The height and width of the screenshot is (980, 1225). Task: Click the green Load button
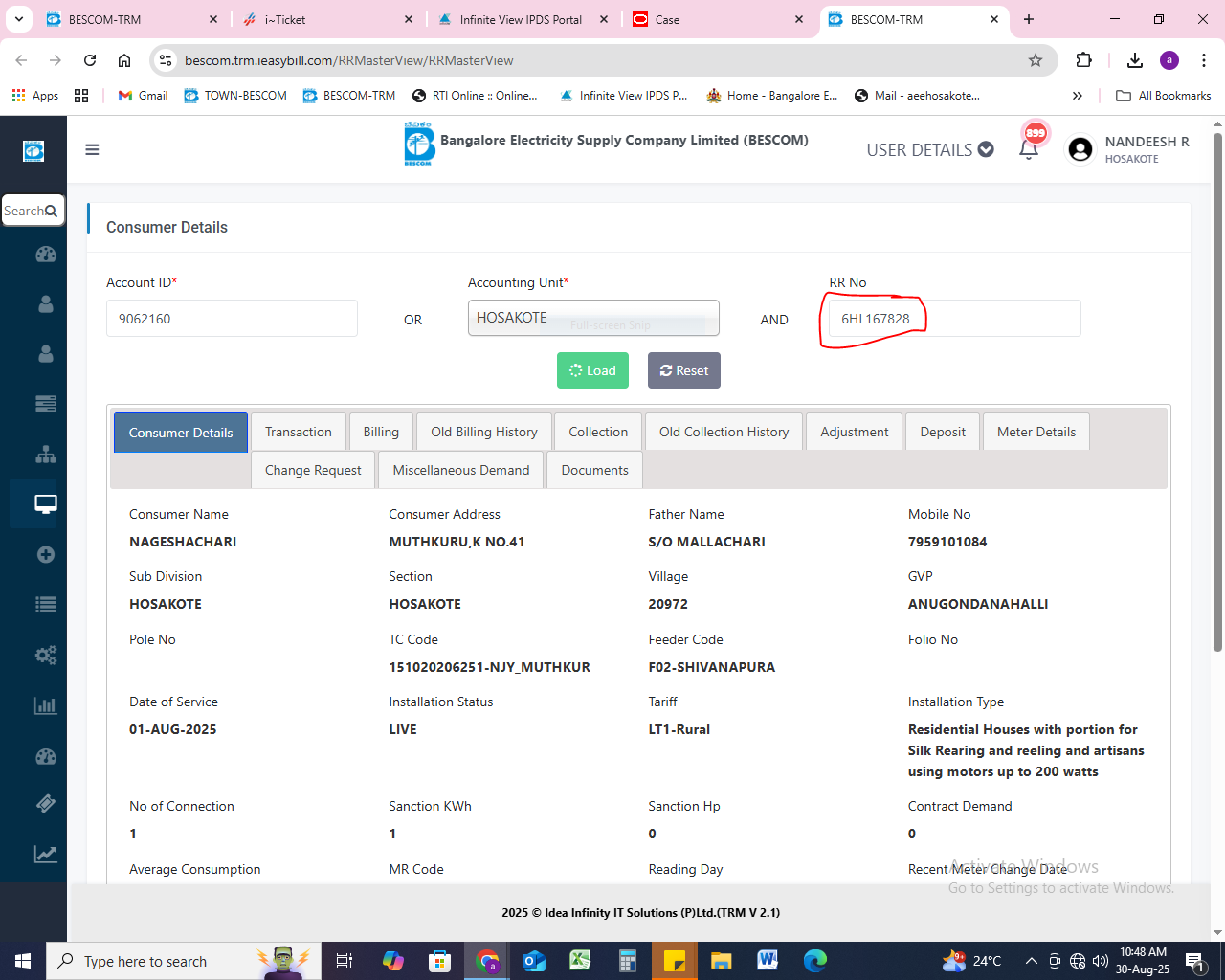point(592,370)
